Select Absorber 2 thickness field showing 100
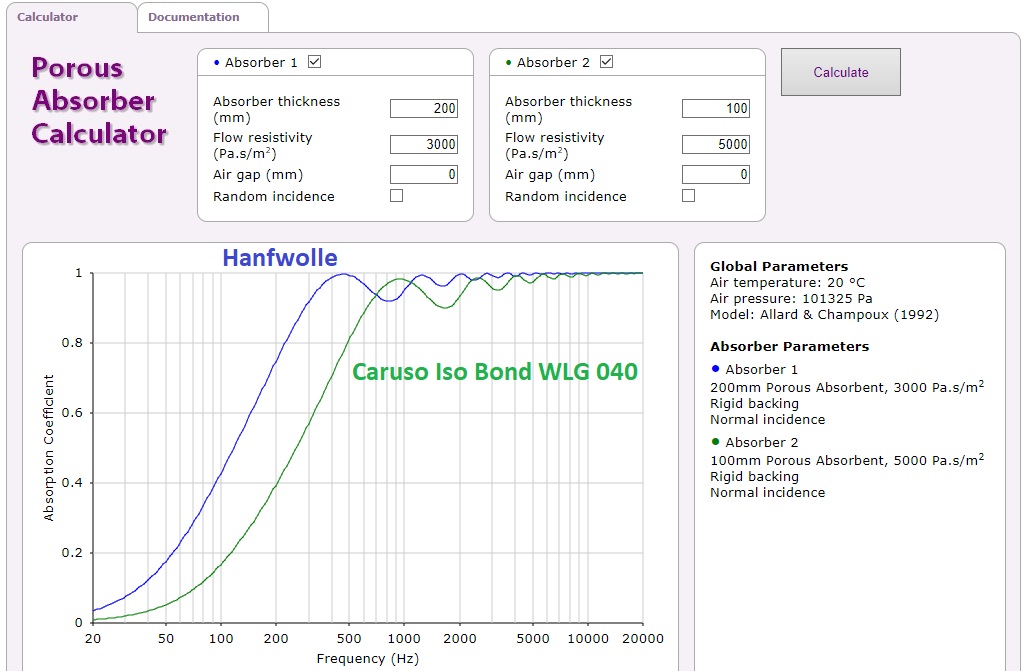This screenshot has height=671, width=1036. click(716, 108)
